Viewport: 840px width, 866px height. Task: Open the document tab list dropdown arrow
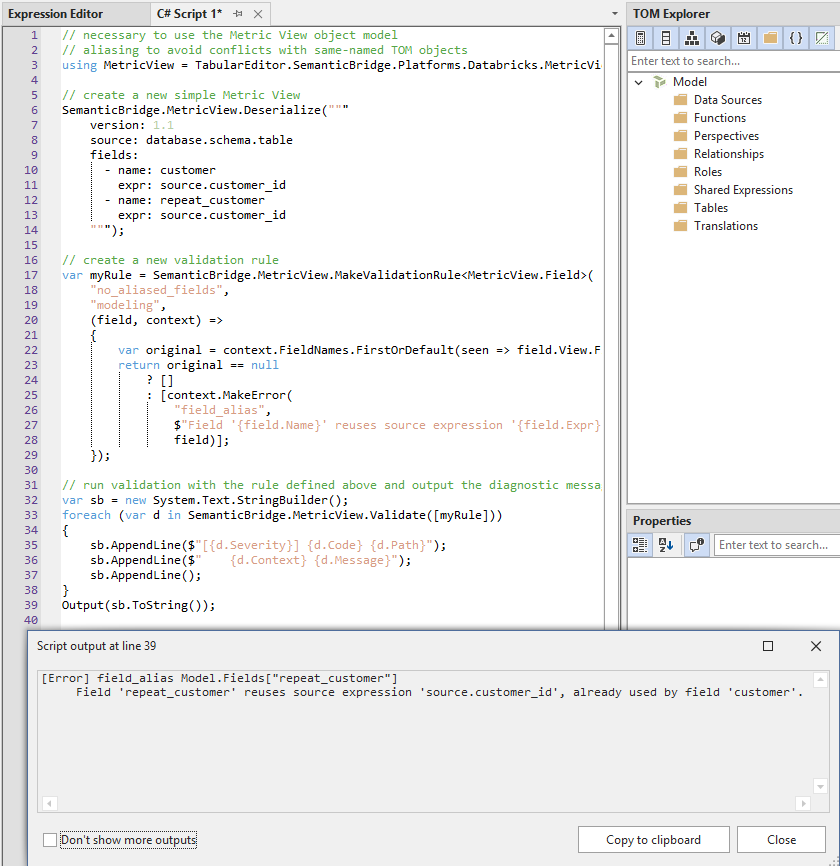pos(615,13)
